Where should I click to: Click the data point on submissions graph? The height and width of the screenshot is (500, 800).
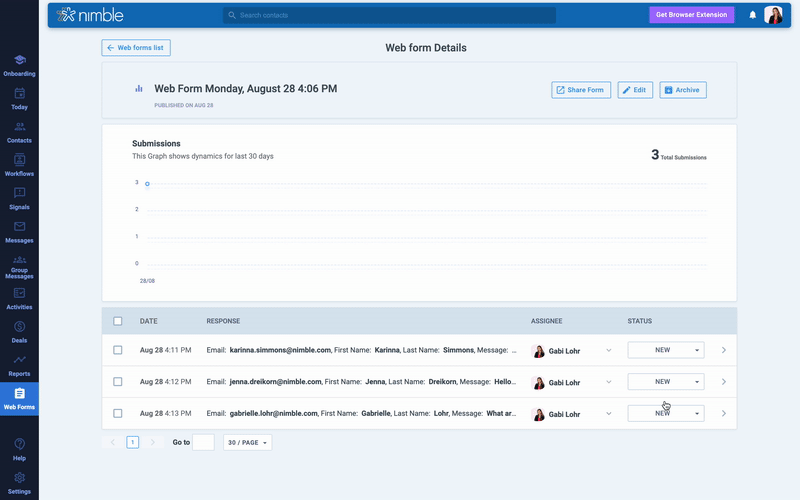tap(147, 184)
